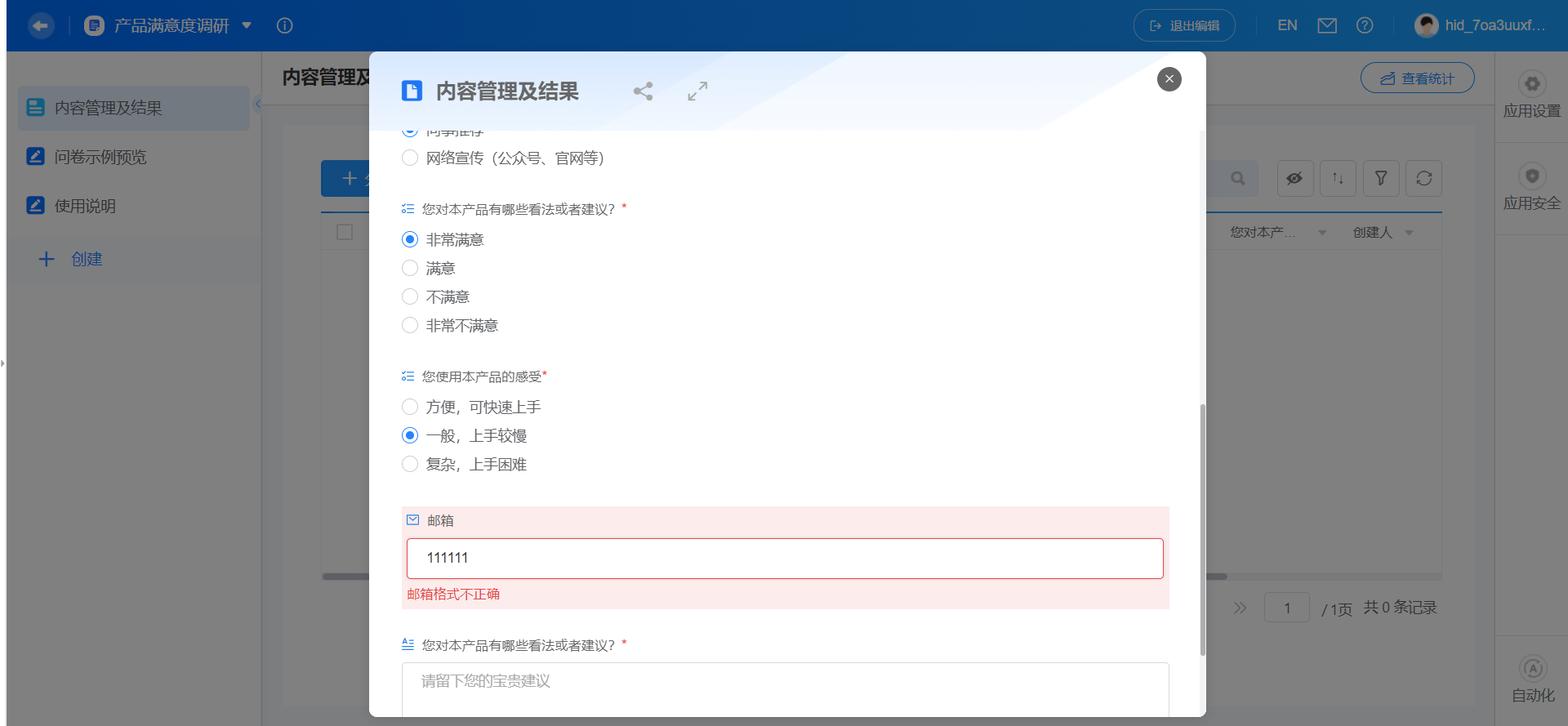Click the 邮箱格式不正确 error message
The height and width of the screenshot is (726, 1568).
click(453, 594)
